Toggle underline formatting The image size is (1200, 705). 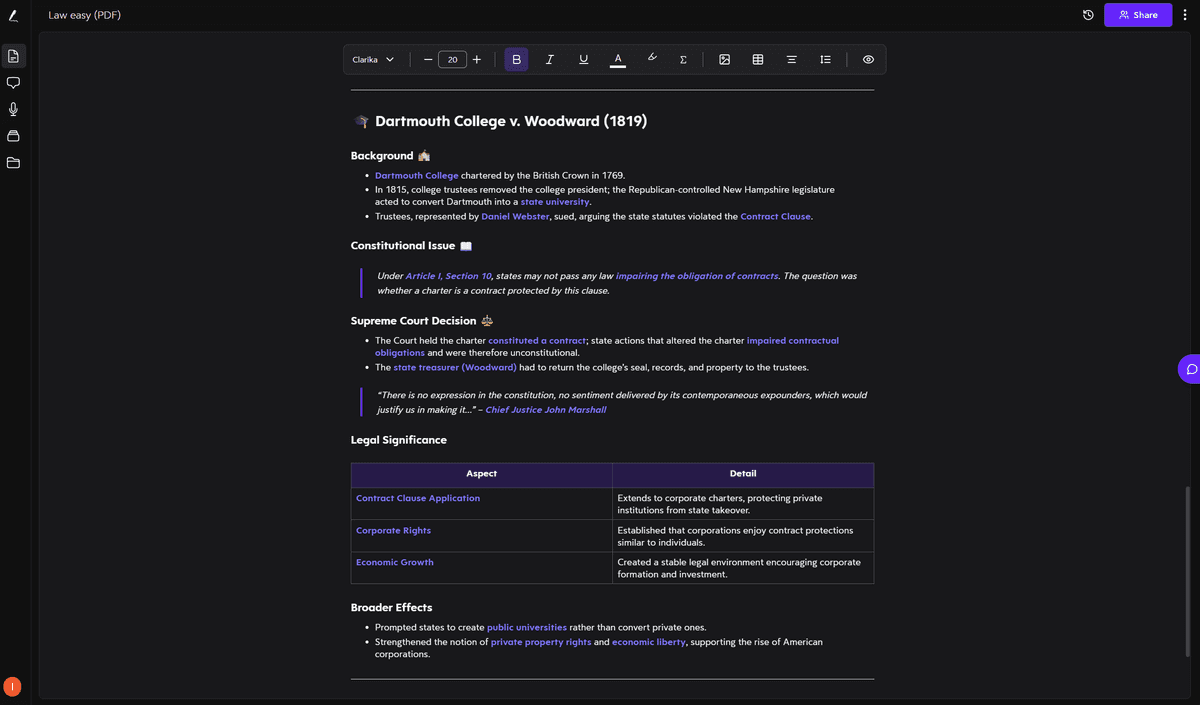[584, 59]
